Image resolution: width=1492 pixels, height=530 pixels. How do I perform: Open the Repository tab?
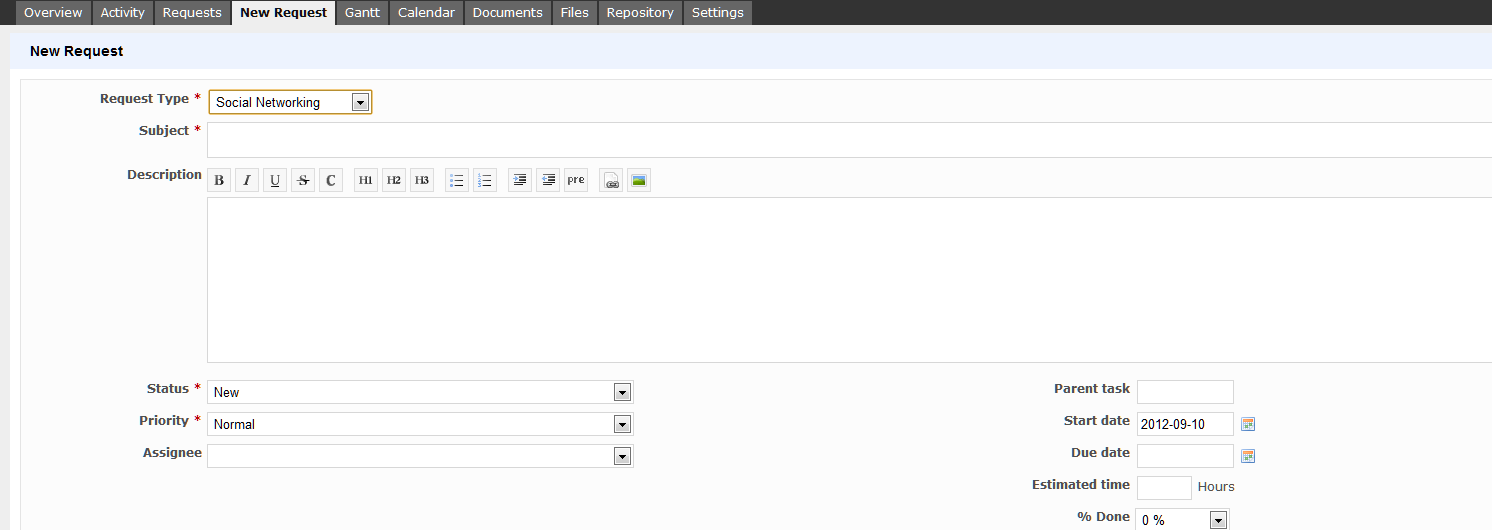coord(640,13)
